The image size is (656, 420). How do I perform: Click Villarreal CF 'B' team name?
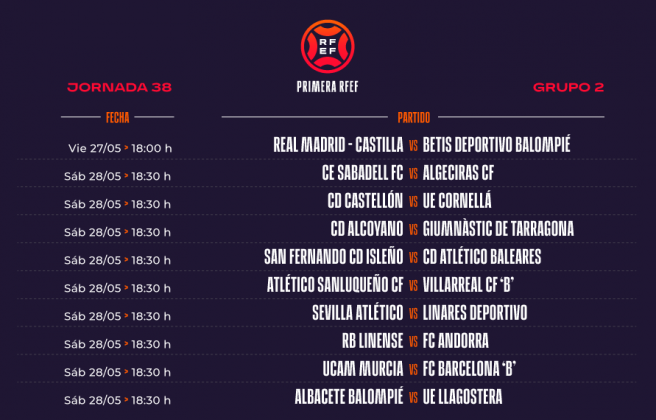(475, 285)
